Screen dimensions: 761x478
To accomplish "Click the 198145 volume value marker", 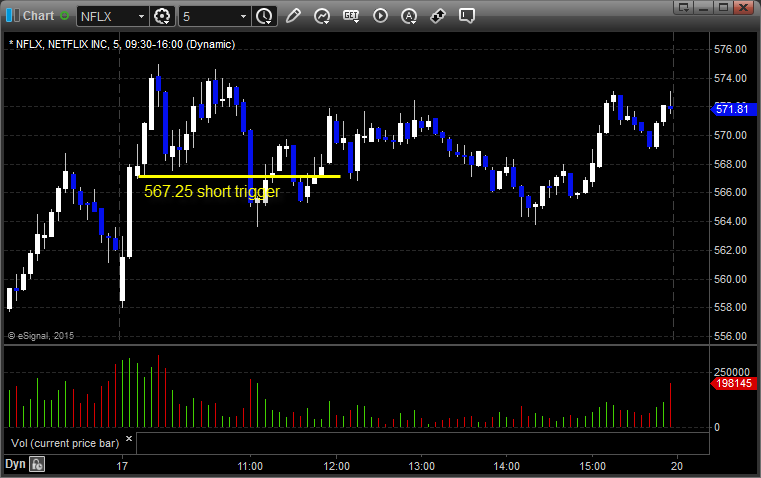I will click(733, 383).
